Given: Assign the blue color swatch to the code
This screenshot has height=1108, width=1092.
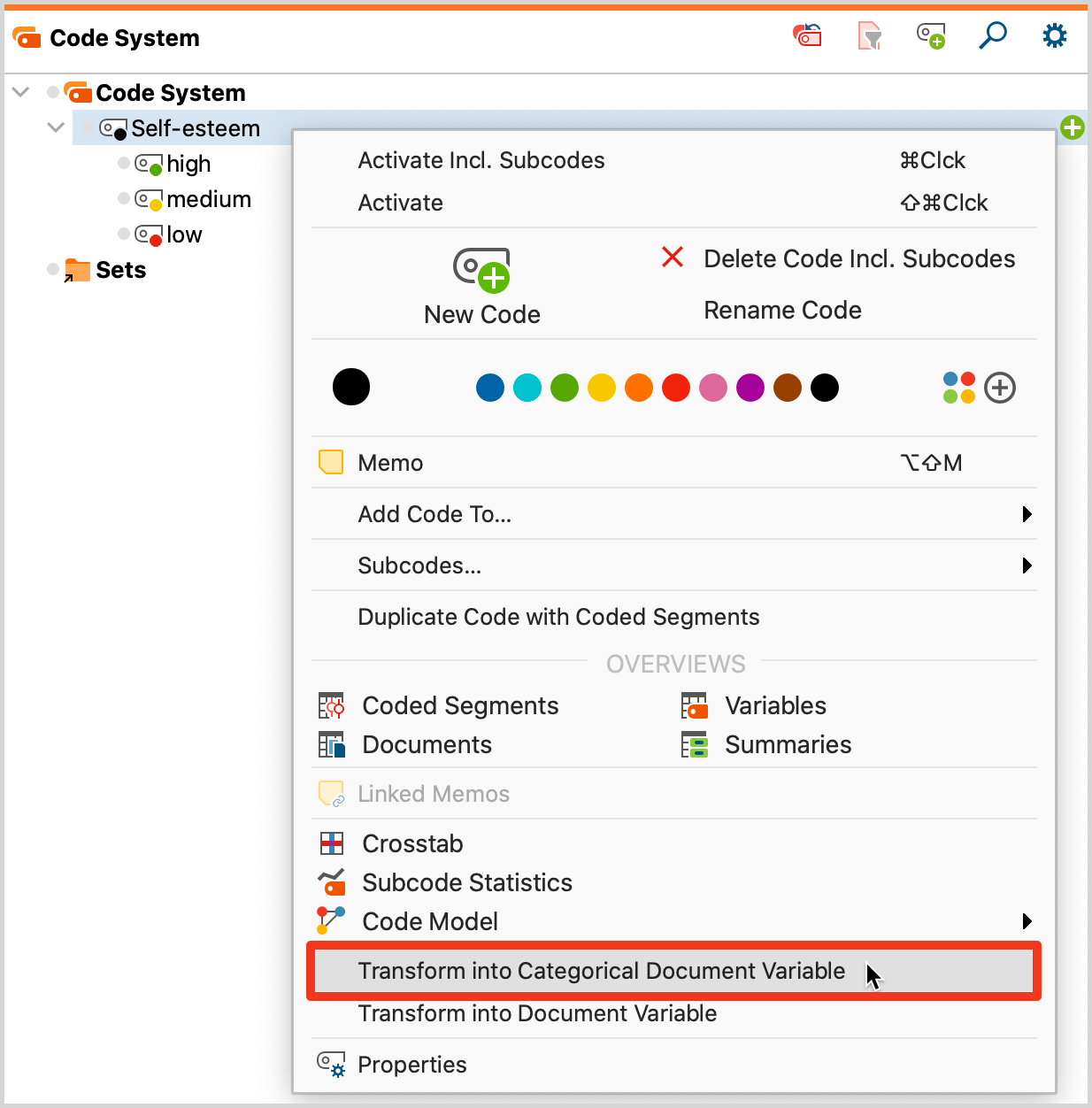Looking at the screenshot, I should point(489,387).
